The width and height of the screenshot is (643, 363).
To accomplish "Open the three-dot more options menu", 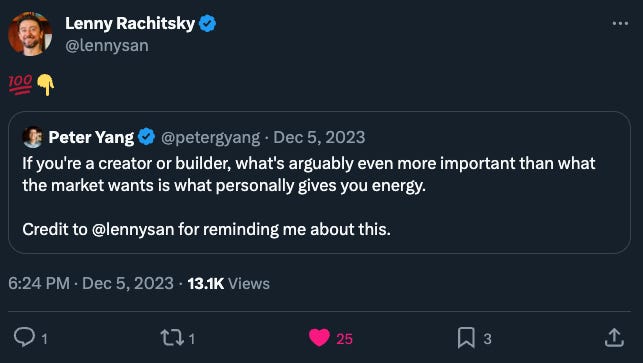I will (620, 24).
